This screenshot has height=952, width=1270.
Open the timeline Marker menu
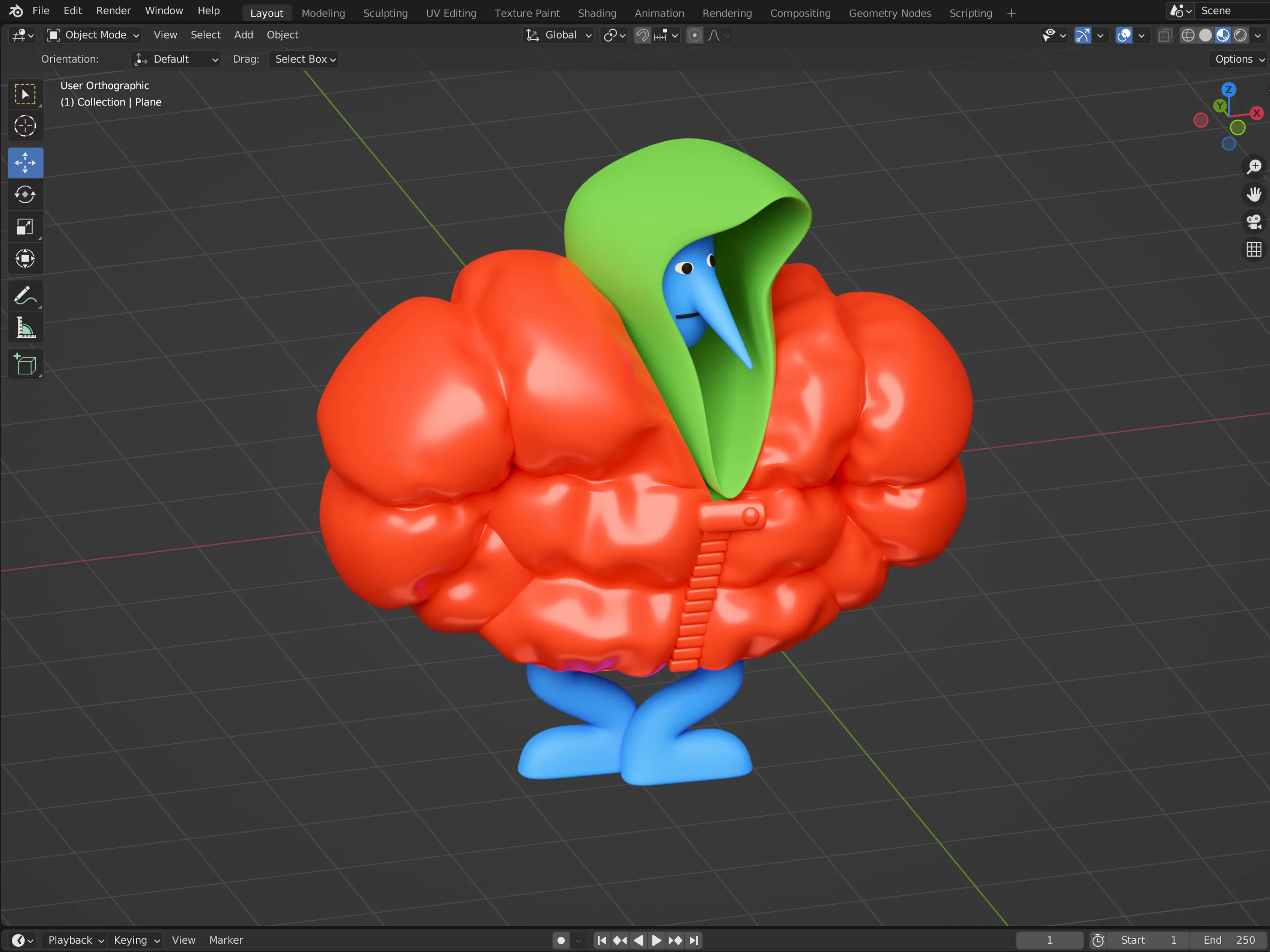(226, 940)
